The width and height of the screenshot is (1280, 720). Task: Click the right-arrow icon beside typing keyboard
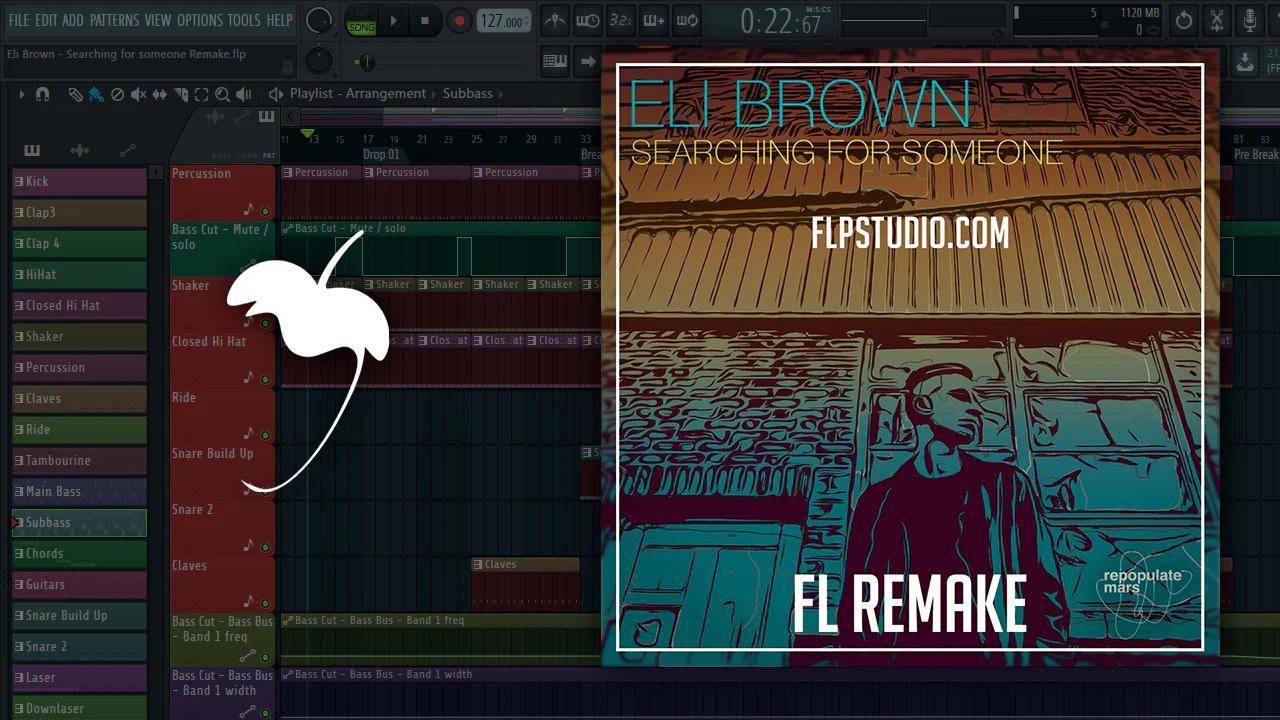click(588, 62)
